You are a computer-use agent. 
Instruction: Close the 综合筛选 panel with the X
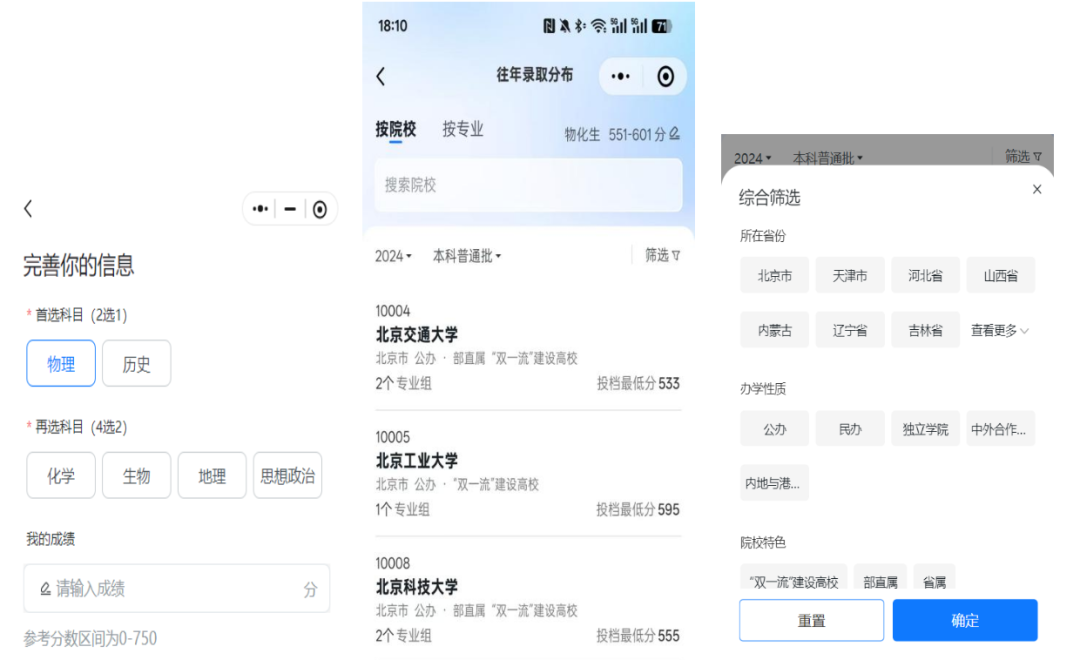(x=1036, y=189)
